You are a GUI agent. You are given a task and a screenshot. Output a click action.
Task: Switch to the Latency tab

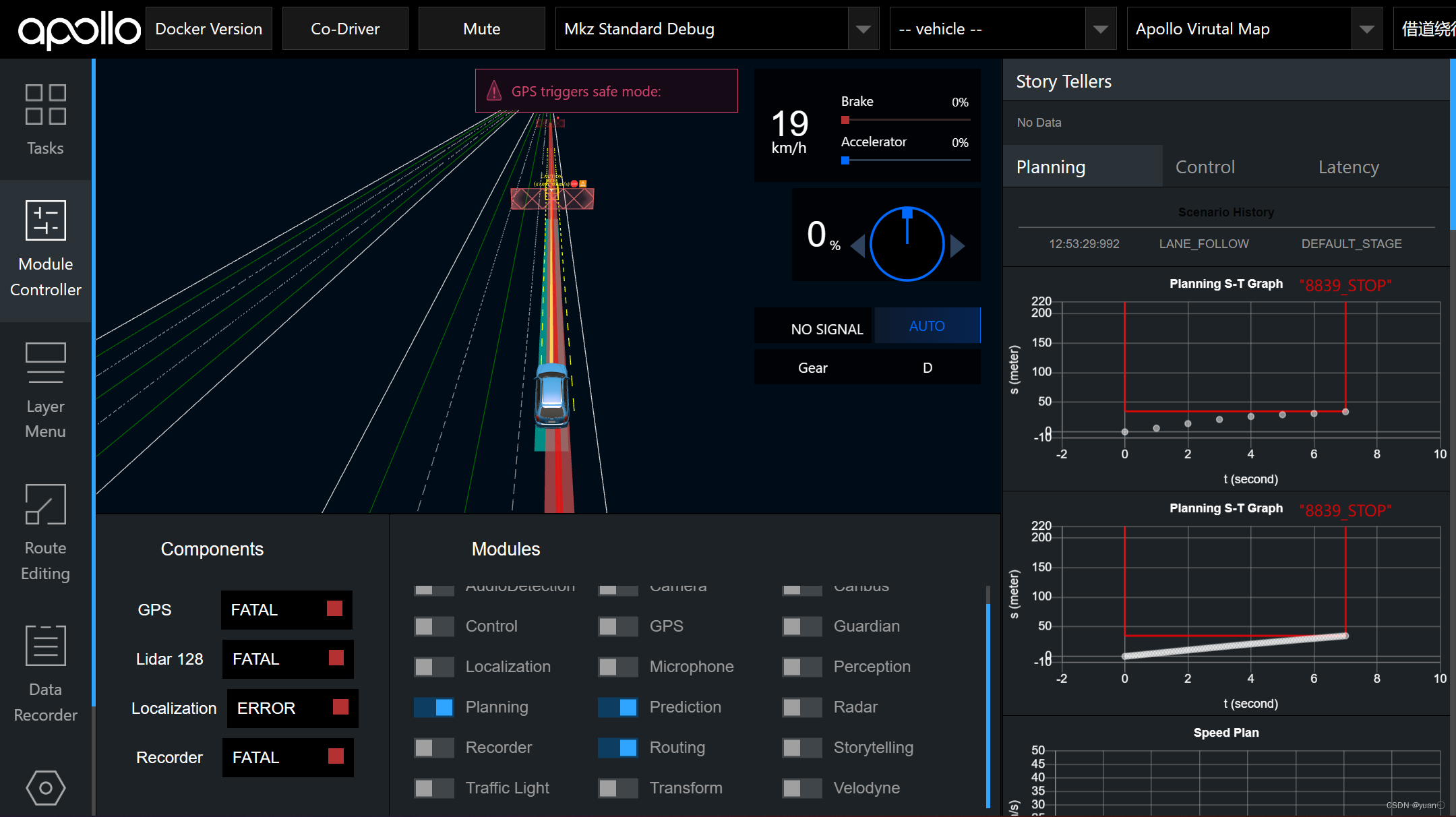point(1348,167)
